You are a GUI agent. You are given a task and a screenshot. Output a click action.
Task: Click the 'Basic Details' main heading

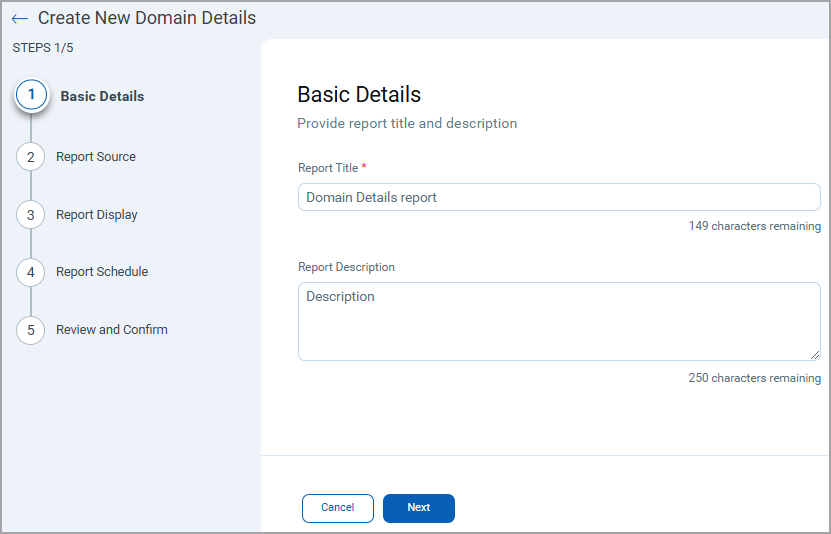359,95
